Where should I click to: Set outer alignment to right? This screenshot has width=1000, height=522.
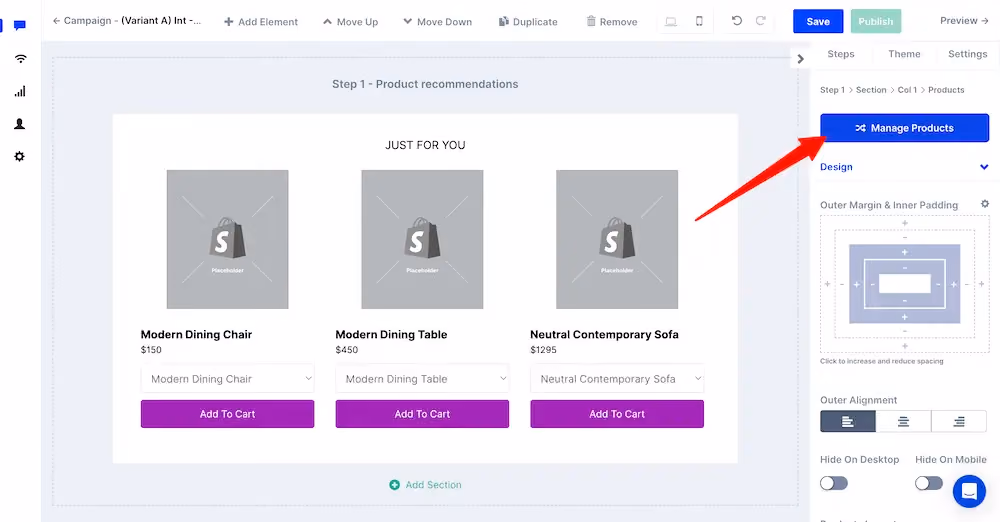959,422
